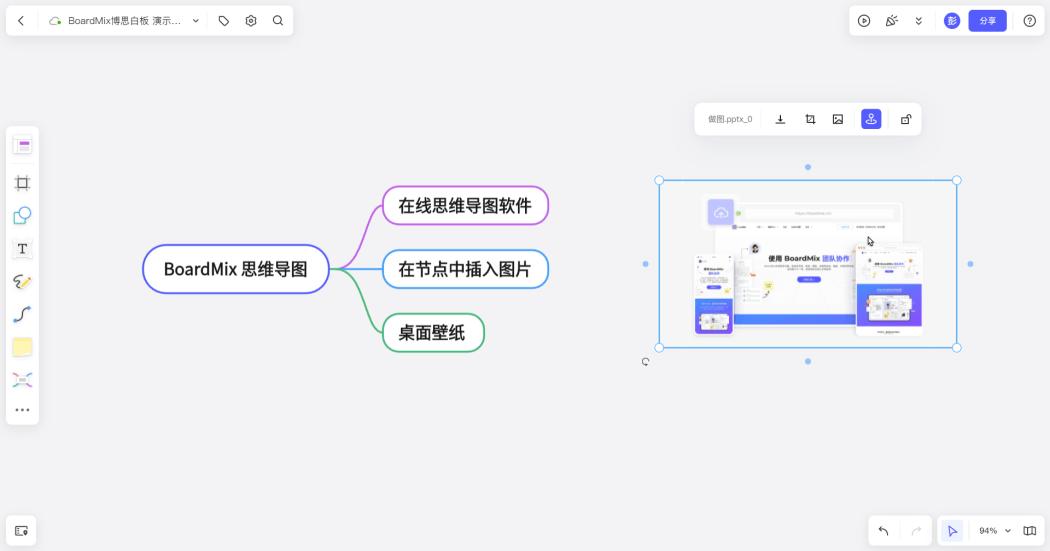This screenshot has width=1050, height=551.
Task: Download the selected image
Action: coord(780,119)
